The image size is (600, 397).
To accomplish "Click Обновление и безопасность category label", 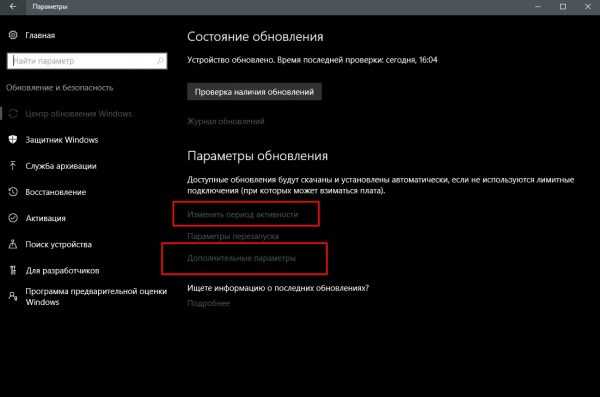I will tap(60, 88).
